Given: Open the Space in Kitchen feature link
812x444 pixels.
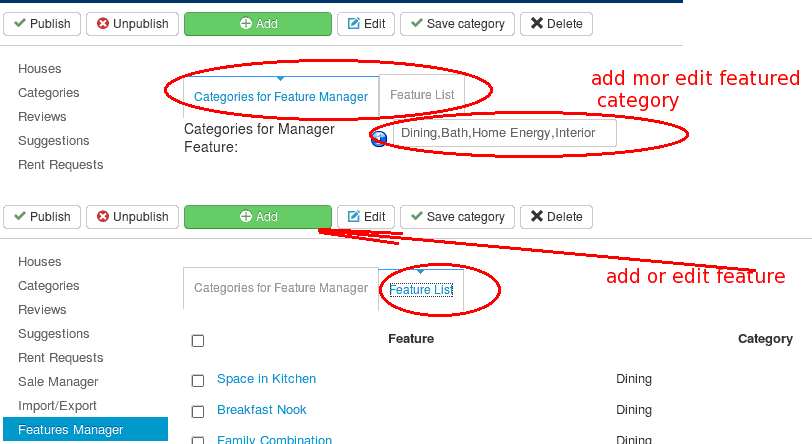Looking at the screenshot, I should [266, 379].
